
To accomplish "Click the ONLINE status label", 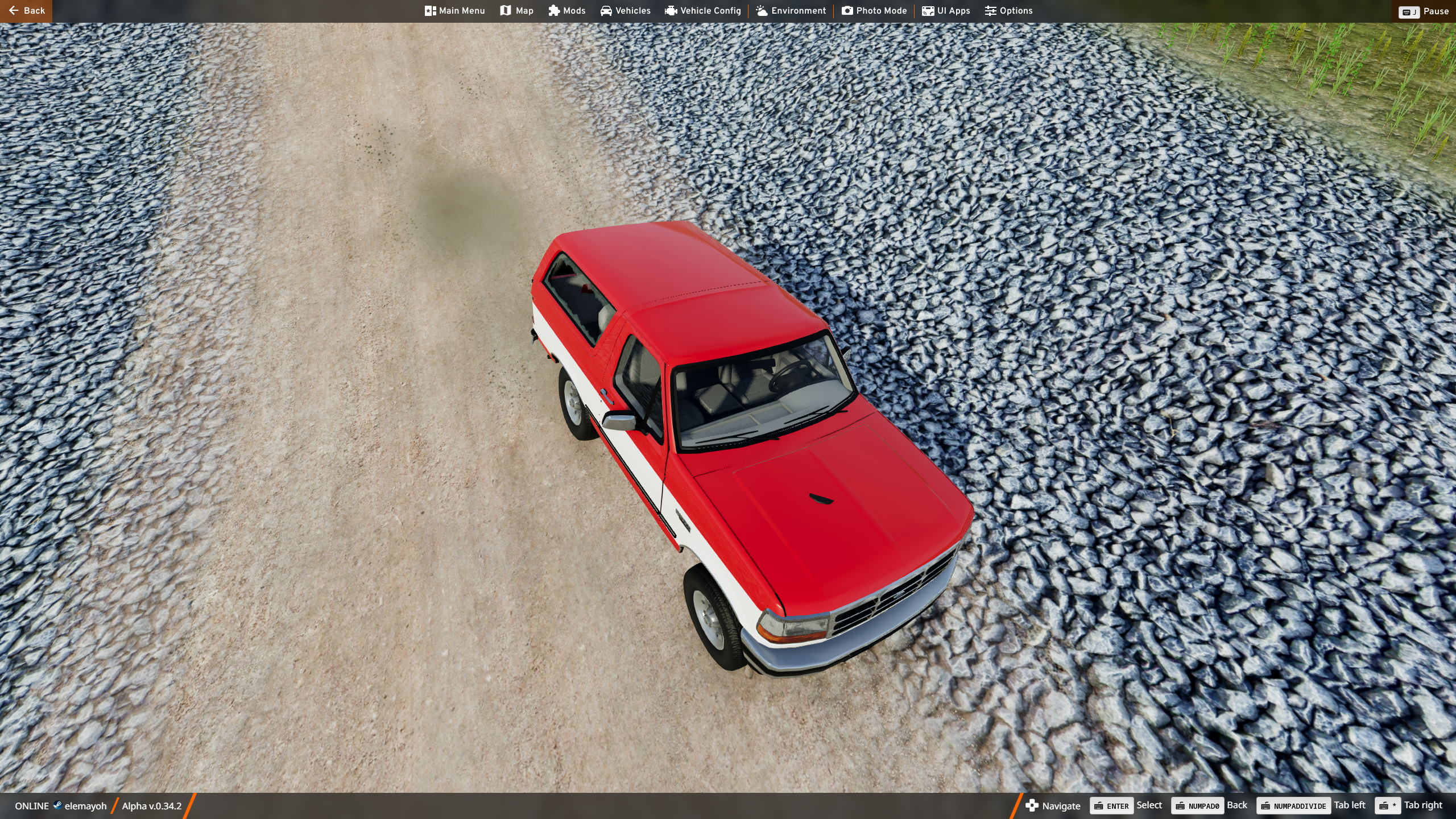I will [x=32, y=806].
